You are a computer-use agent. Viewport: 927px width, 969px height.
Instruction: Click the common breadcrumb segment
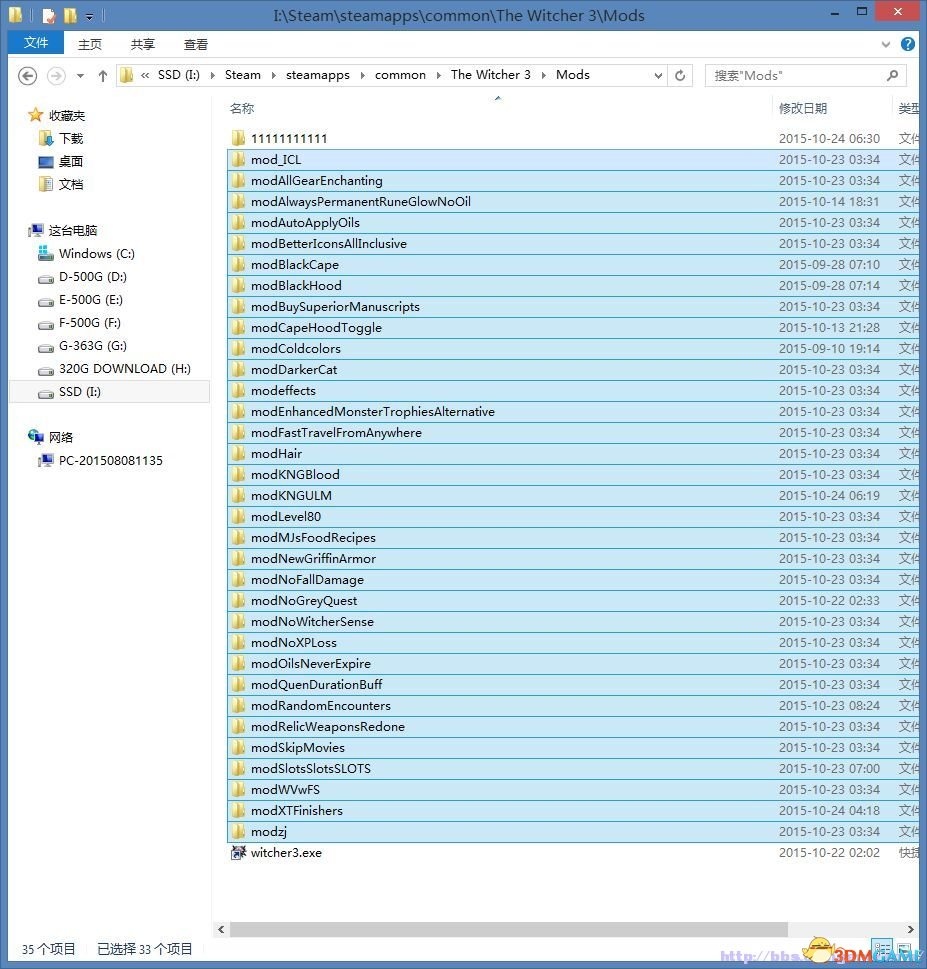[x=400, y=75]
